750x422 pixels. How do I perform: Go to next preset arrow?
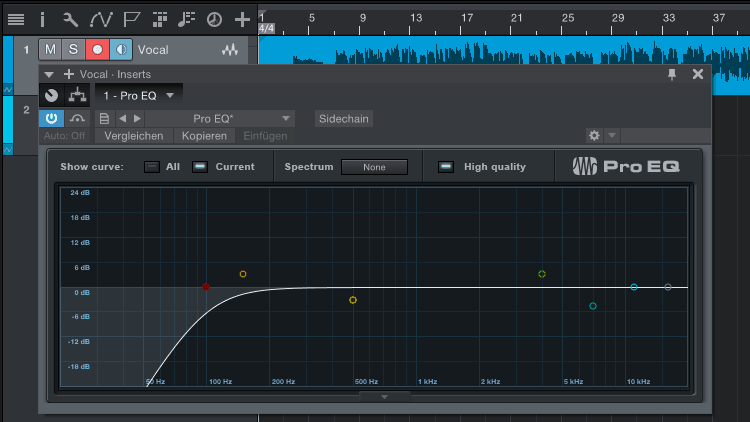(x=137, y=118)
